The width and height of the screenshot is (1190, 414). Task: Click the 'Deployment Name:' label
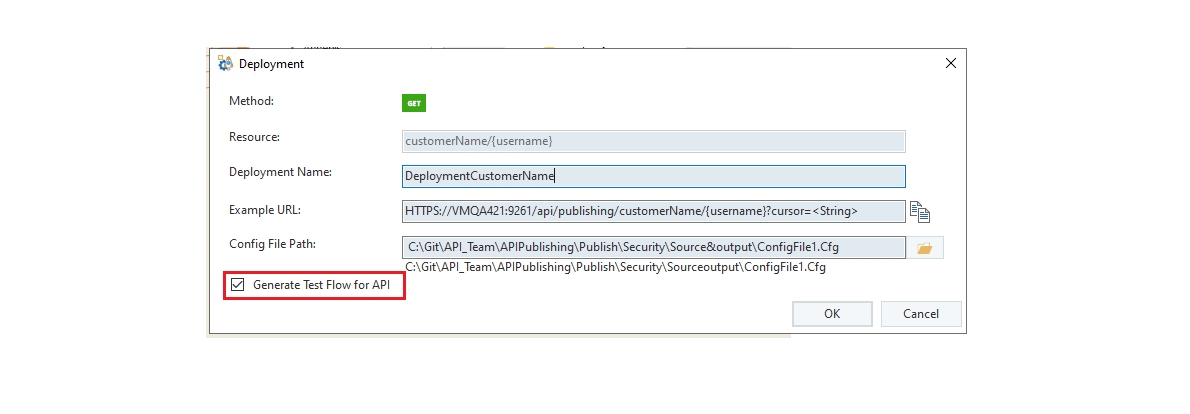point(280,172)
